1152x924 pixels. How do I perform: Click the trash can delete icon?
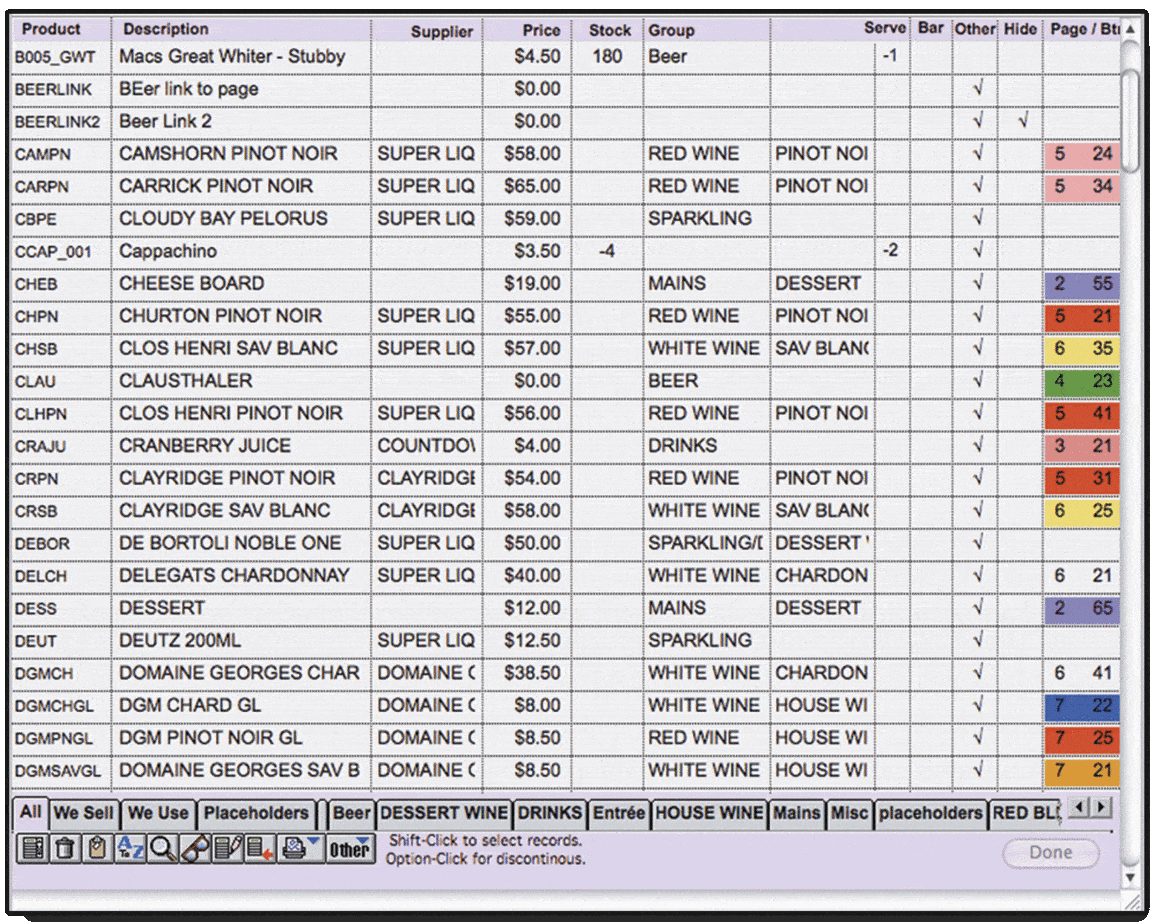coord(65,848)
